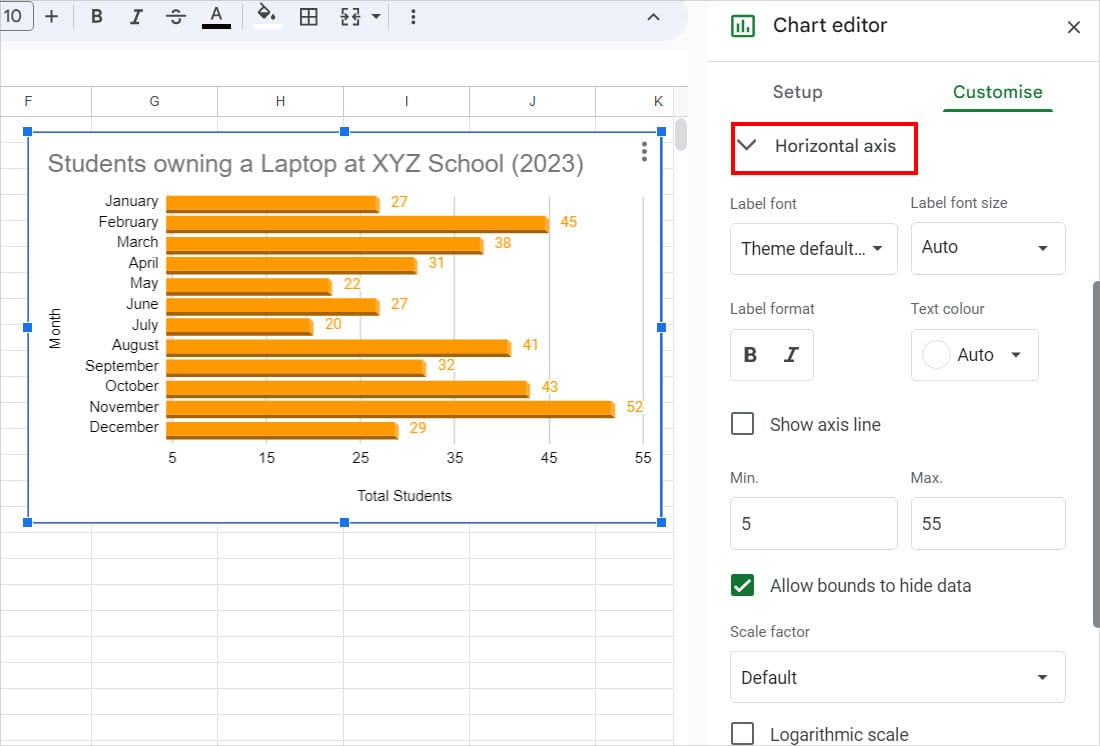Enable the Logarithmic scale option
Viewport: 1100px width, 746px height.
click(743, 733)
